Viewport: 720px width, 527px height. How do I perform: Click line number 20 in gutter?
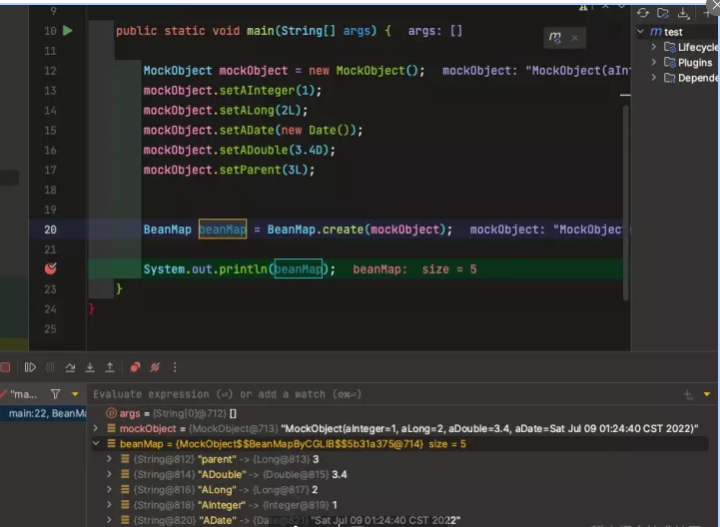pyautogui.click(x=51, y=229)
